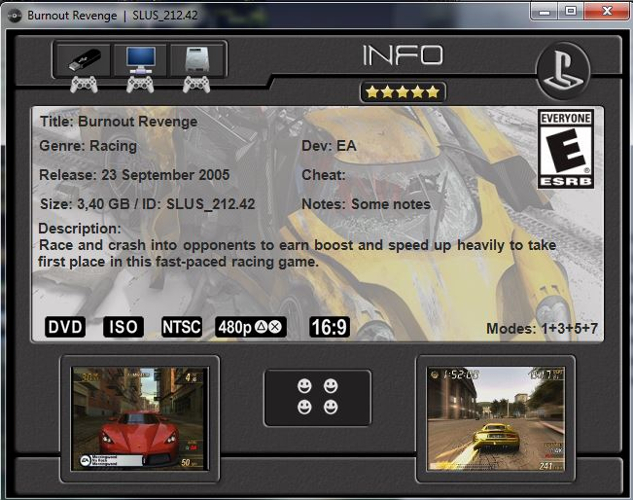
Task: Click the Release: 23 September 2005 text
Action: click(134, 175)
